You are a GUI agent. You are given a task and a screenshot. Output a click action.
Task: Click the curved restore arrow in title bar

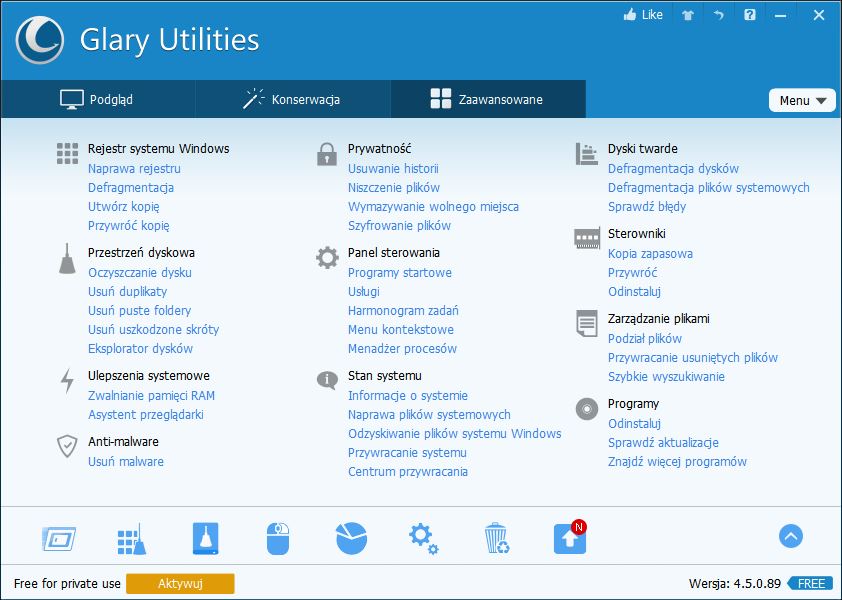tap(718, 15)
